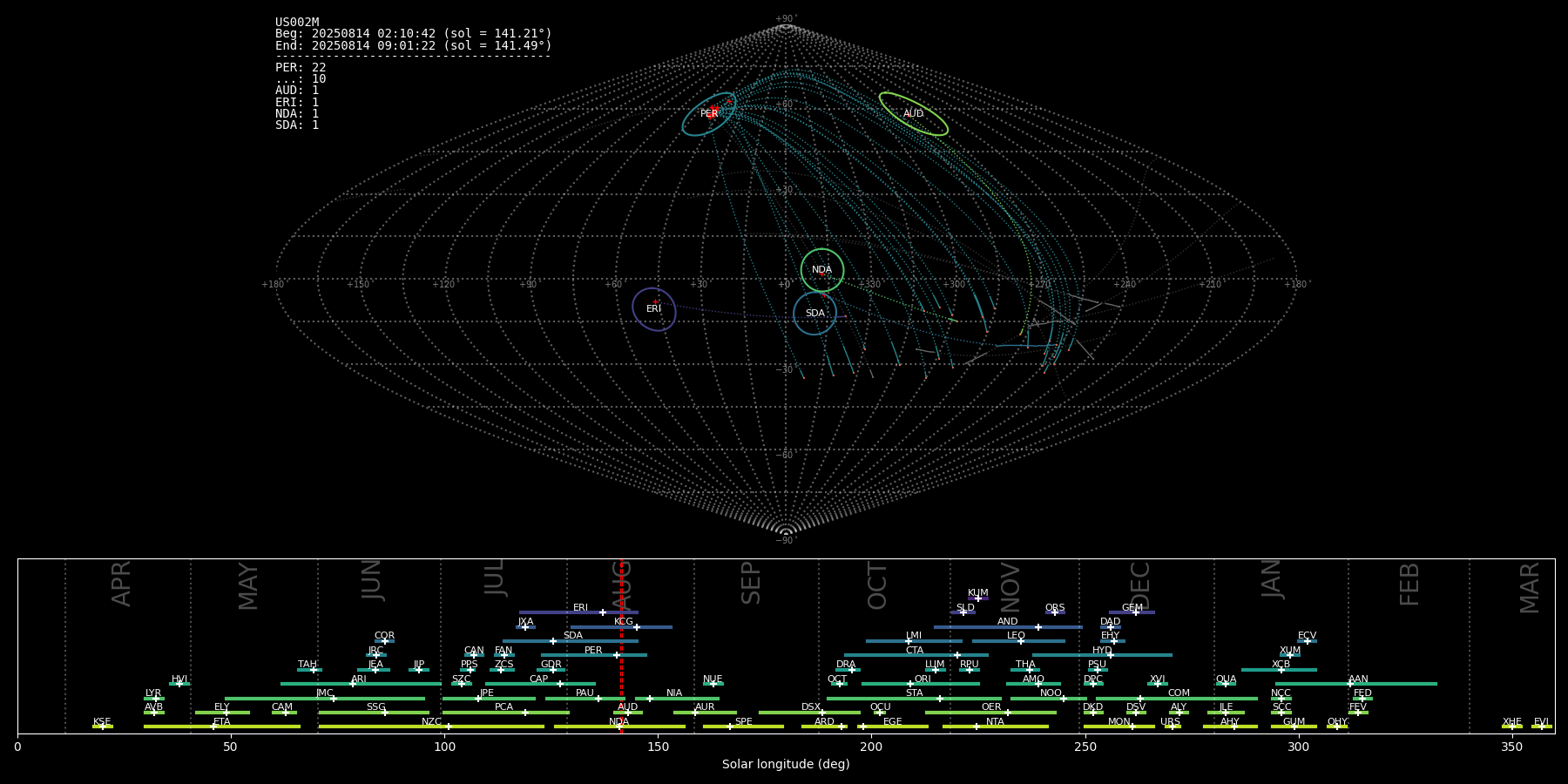Click the 350 tick label on x-axis
Image resolution: width=1568 pixels, height=784 pixels.
[x=1511, y=747]
